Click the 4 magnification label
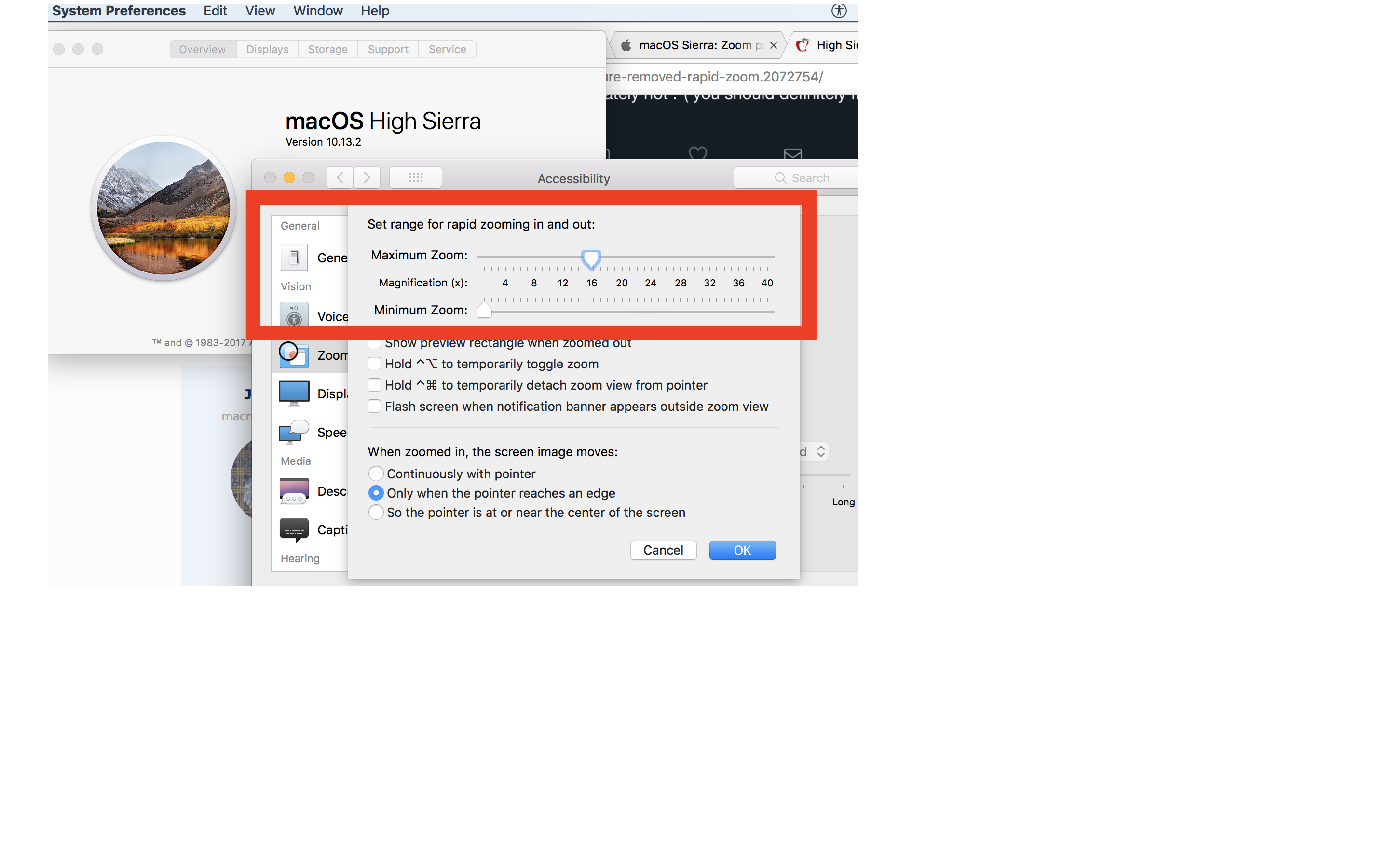Viewport: 1389px width, 868px height. [x=504, y=283]
